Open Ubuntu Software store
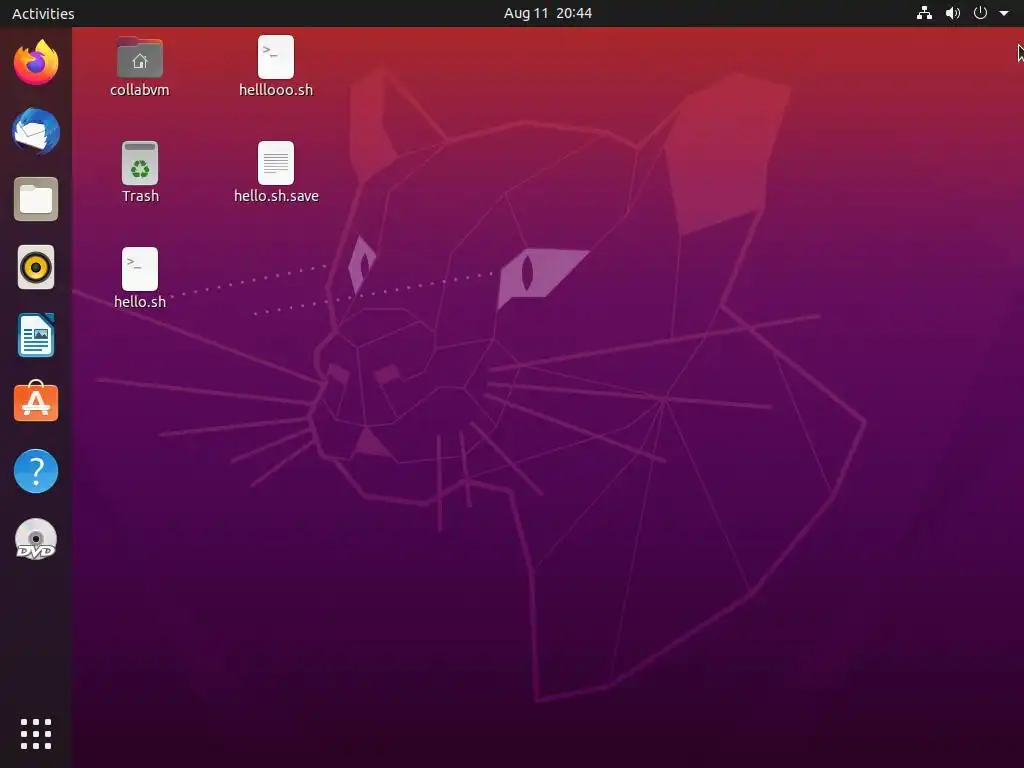1024x768 pixels. click(x=36, y=402)
